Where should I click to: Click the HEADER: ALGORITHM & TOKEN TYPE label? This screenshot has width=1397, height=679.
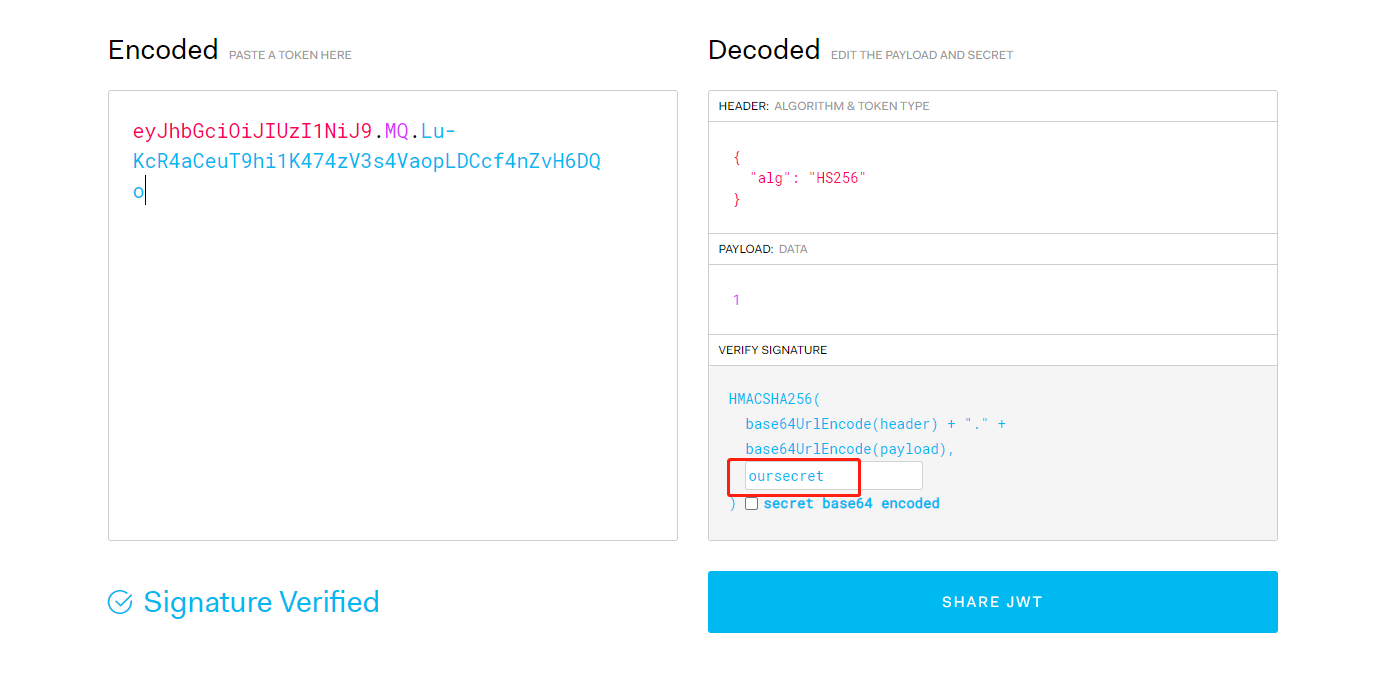point(824,106)
